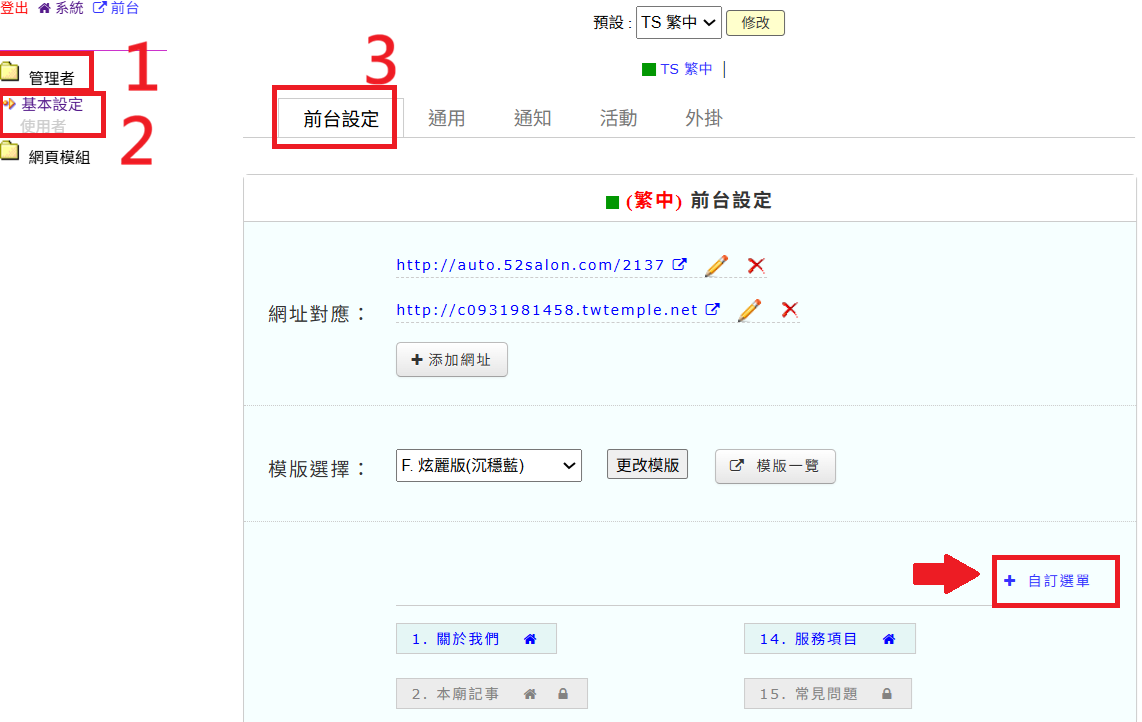
Task: Click pencil edit icon for twtemple.net URL
Action: tap(748, 311)
